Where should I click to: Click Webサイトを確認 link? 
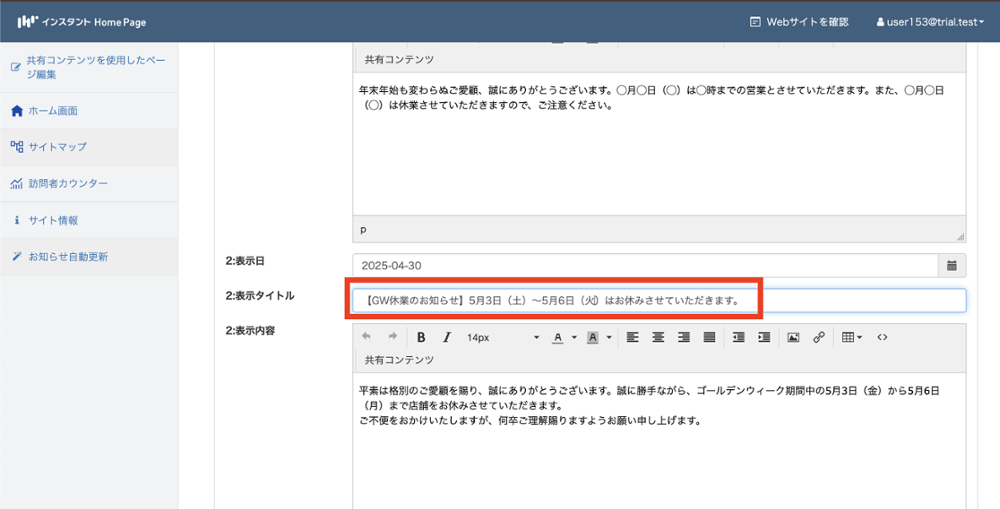pos(799,21)
